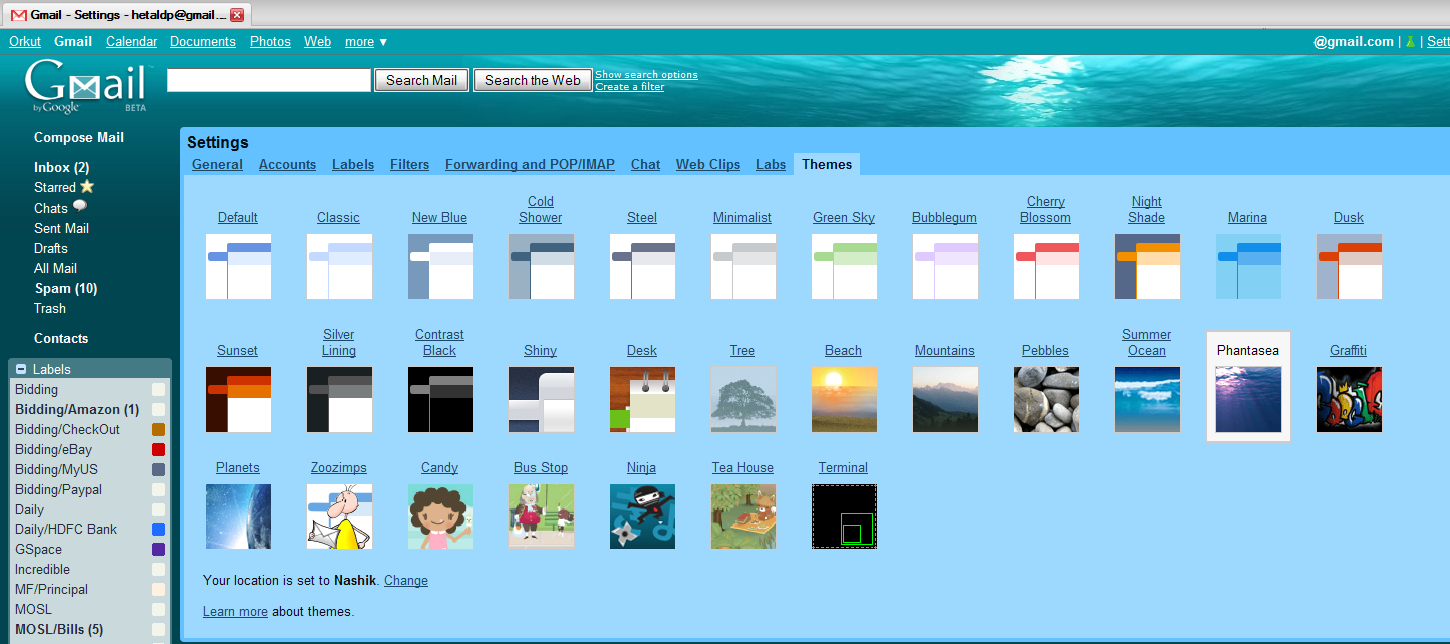Choose the Zoozimps theme thumbnail

point(339,517)
